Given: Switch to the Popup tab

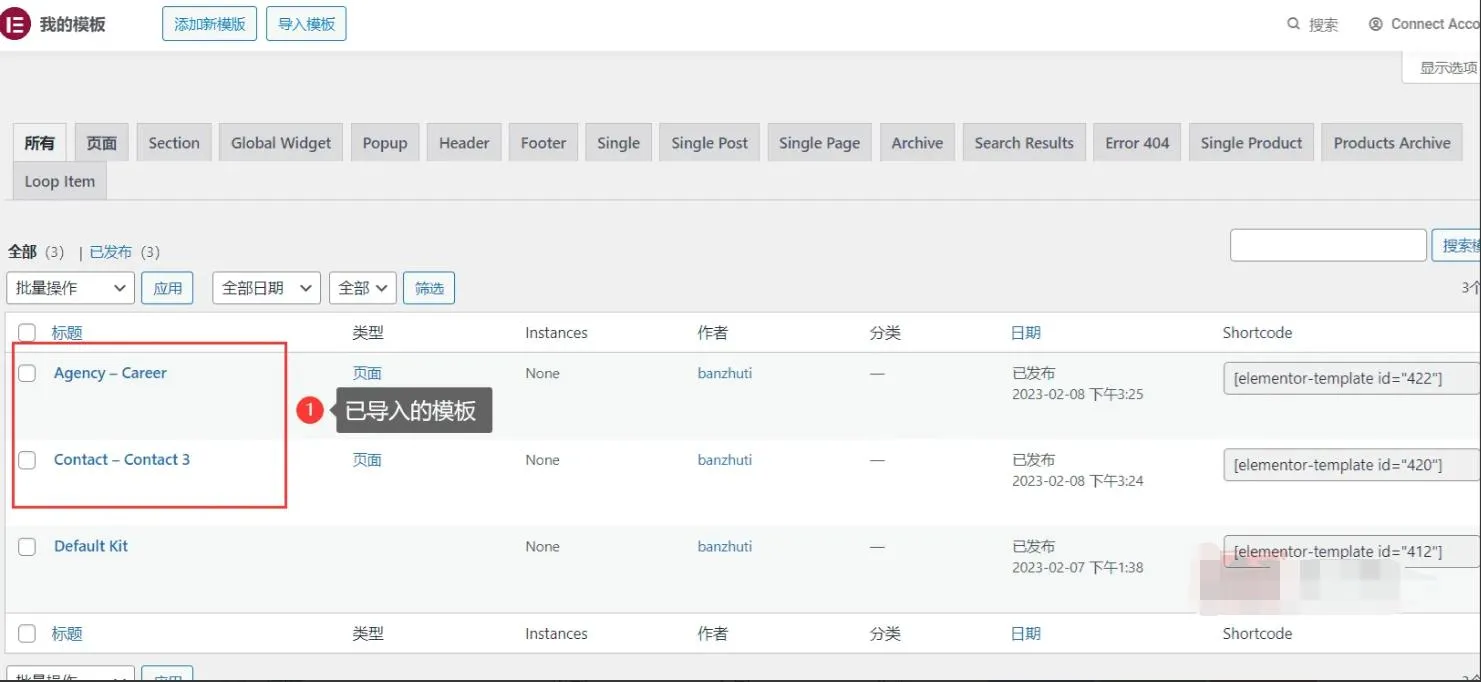Looking at the screenshot, I should pyautogui.click(x=385, y=143).
